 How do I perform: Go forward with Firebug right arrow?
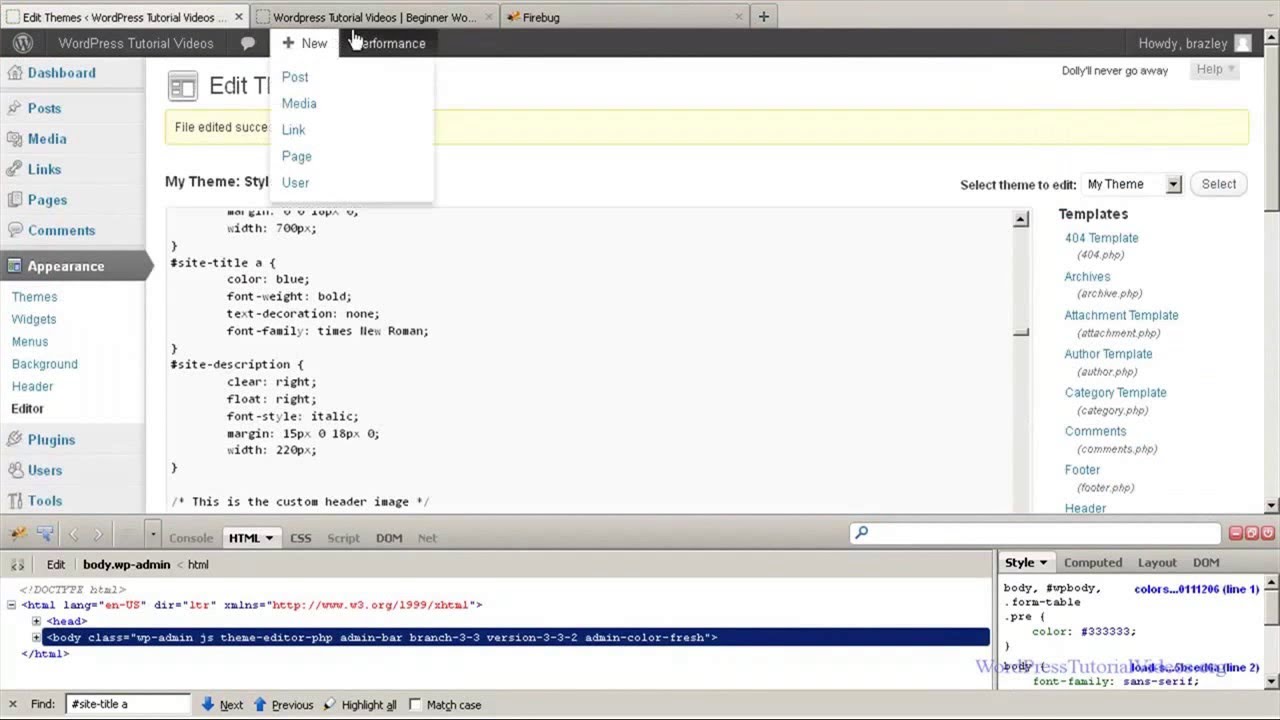point(98,535)
